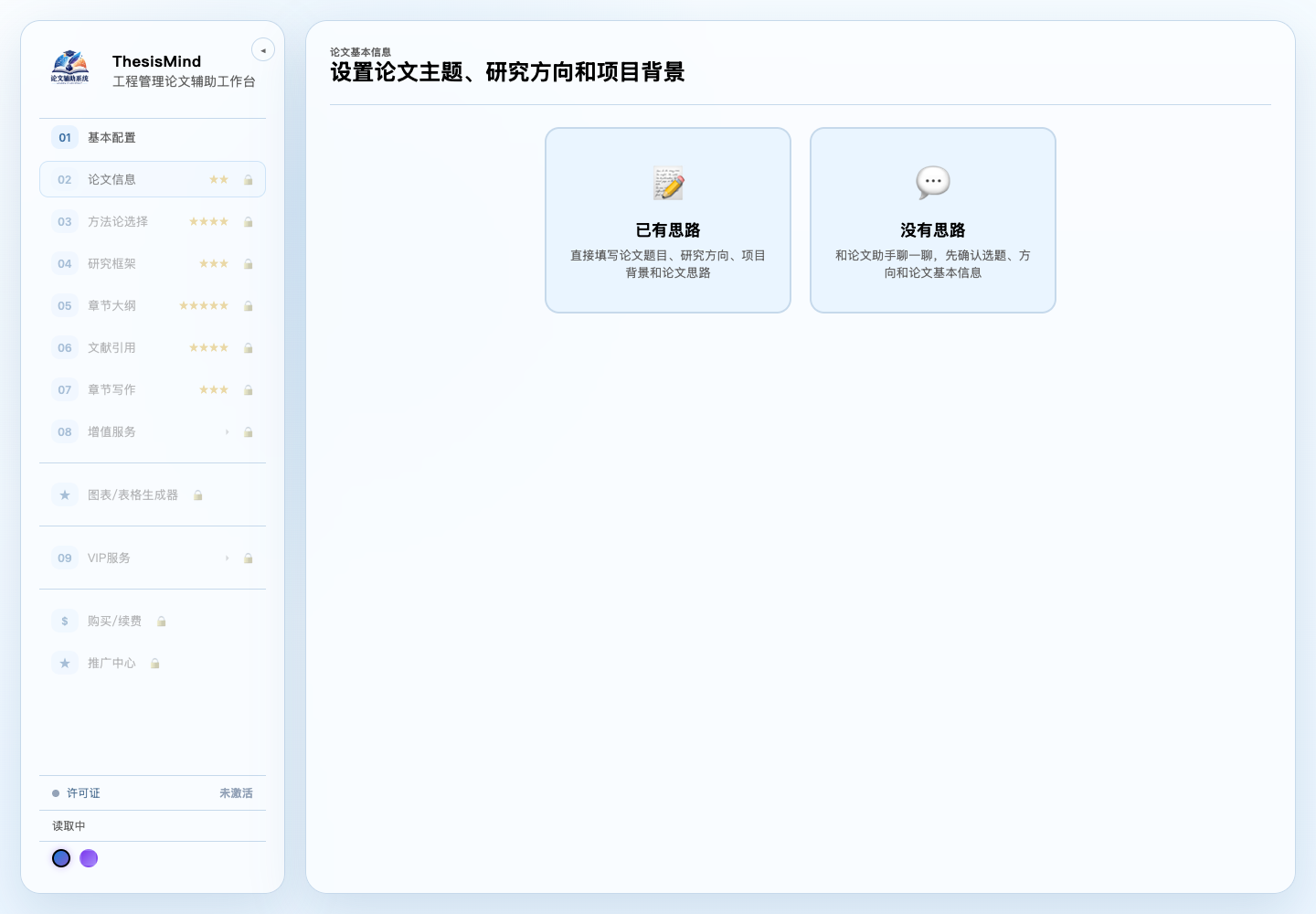This screenshot has width=1316, height=914.
Task: Click the 未激活 license status text
Action: pyautogui.click(x=236, y=793)
